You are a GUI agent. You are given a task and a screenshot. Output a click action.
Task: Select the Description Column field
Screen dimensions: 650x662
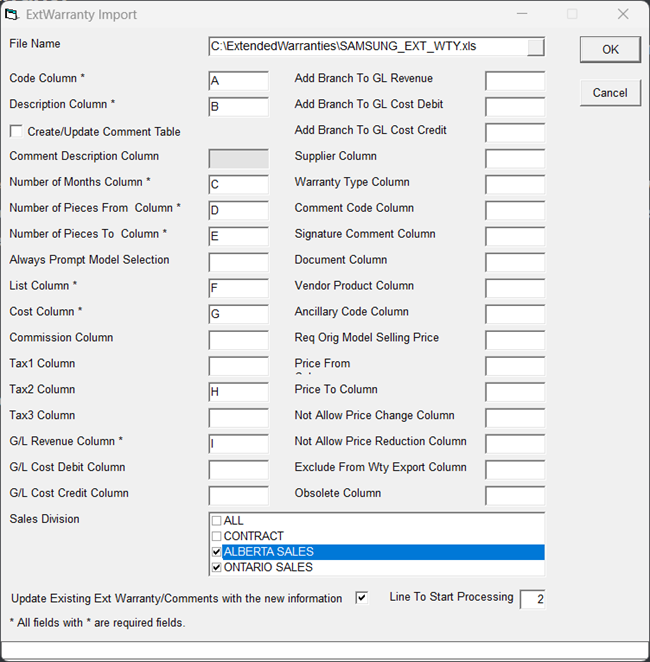pyautogui.click(x=238, y=106)
